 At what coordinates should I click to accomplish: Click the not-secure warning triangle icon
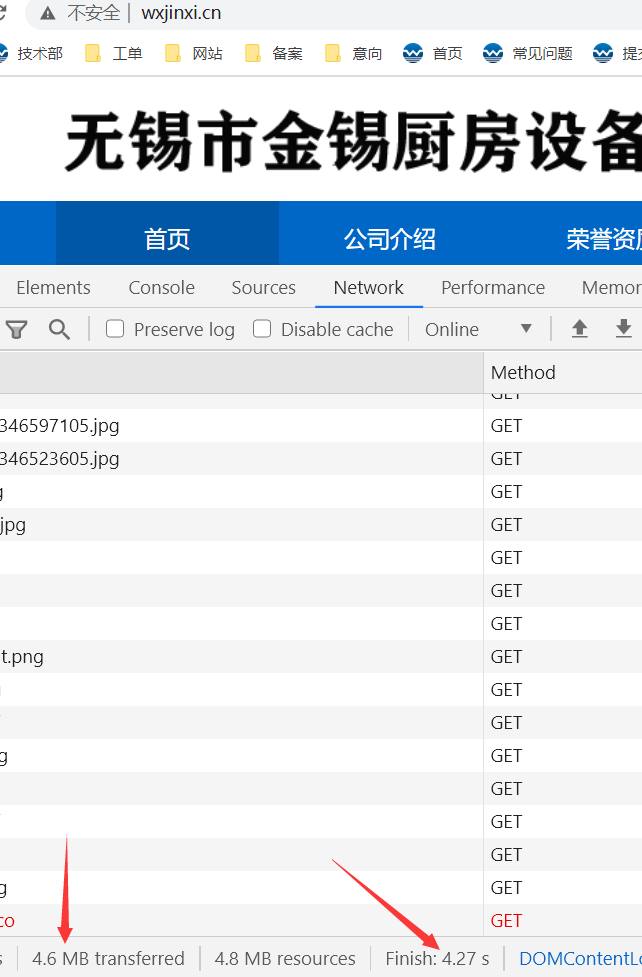[x=47, y=13]
